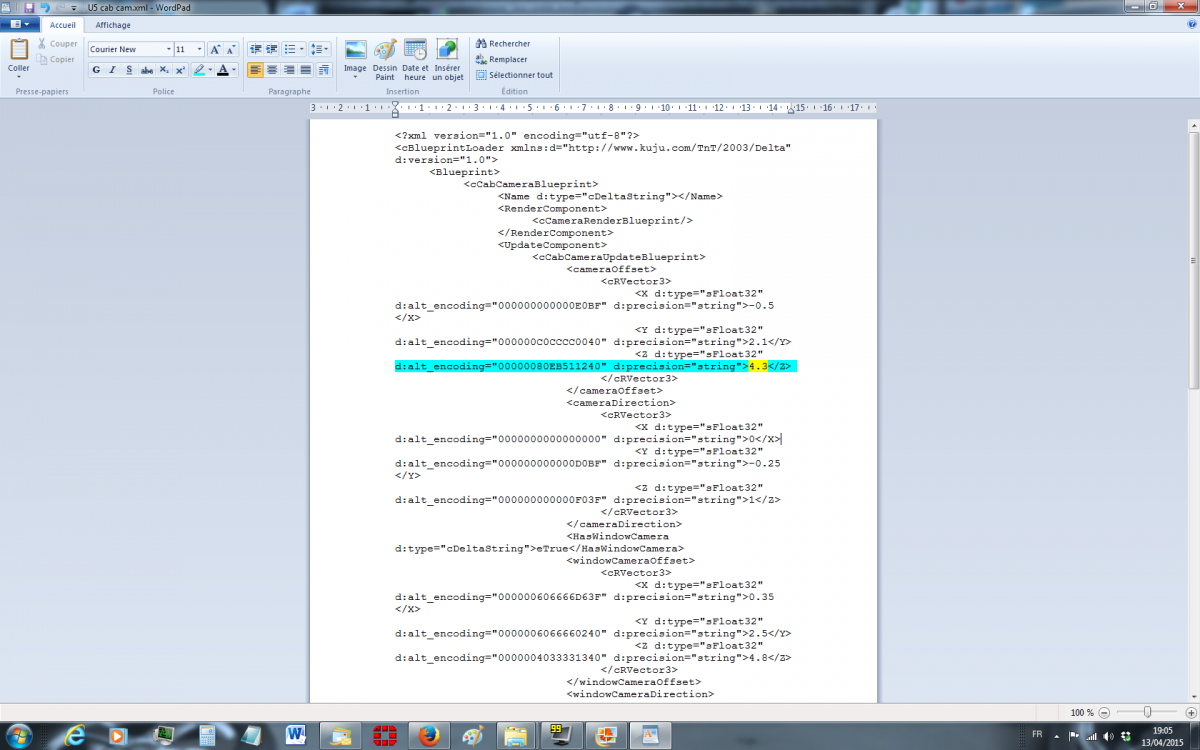Open the Courier New font family dropdown
Viewport: 1200px width, 750px height.
pos(167,49)
